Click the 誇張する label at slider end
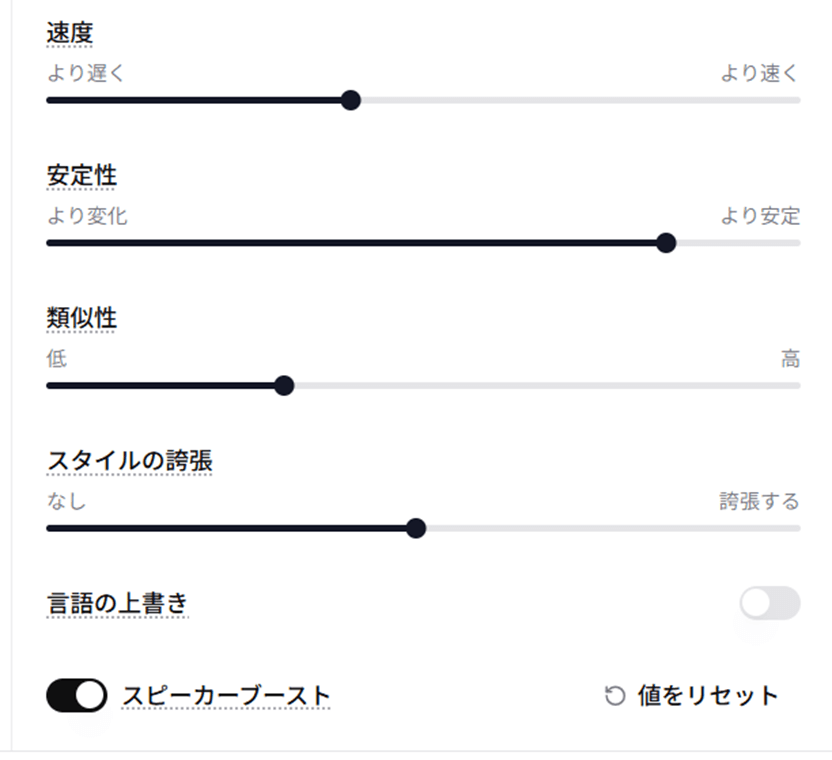832x760 pixels. 759,501
